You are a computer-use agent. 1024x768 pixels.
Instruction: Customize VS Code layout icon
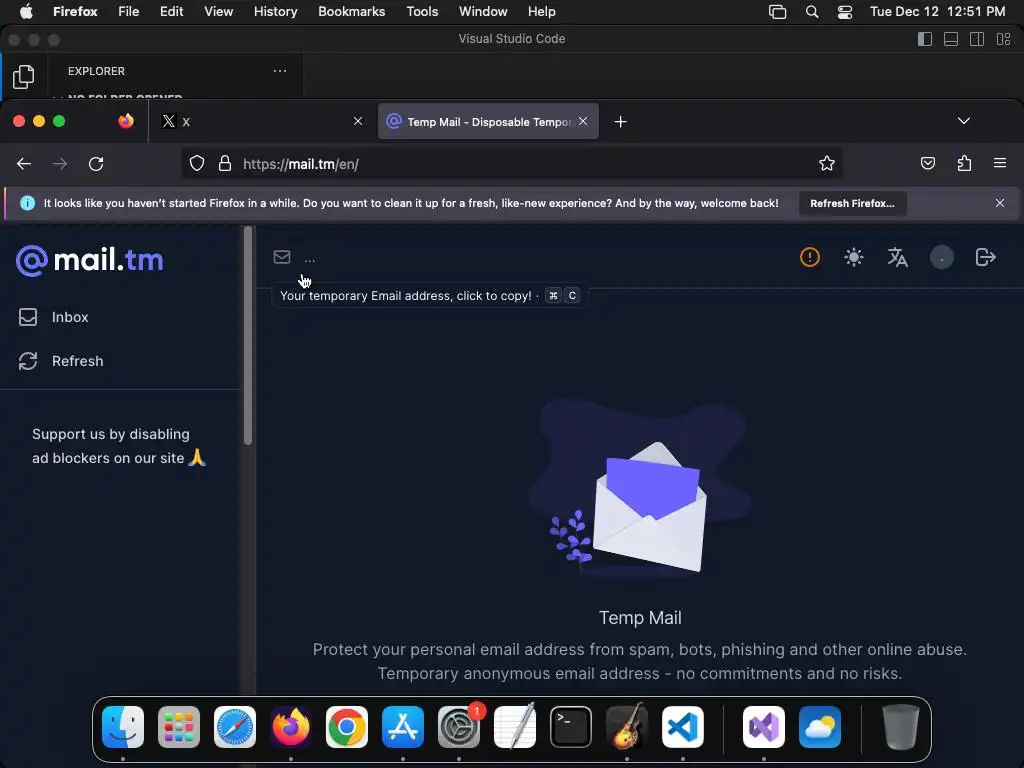pos(1003,39)
